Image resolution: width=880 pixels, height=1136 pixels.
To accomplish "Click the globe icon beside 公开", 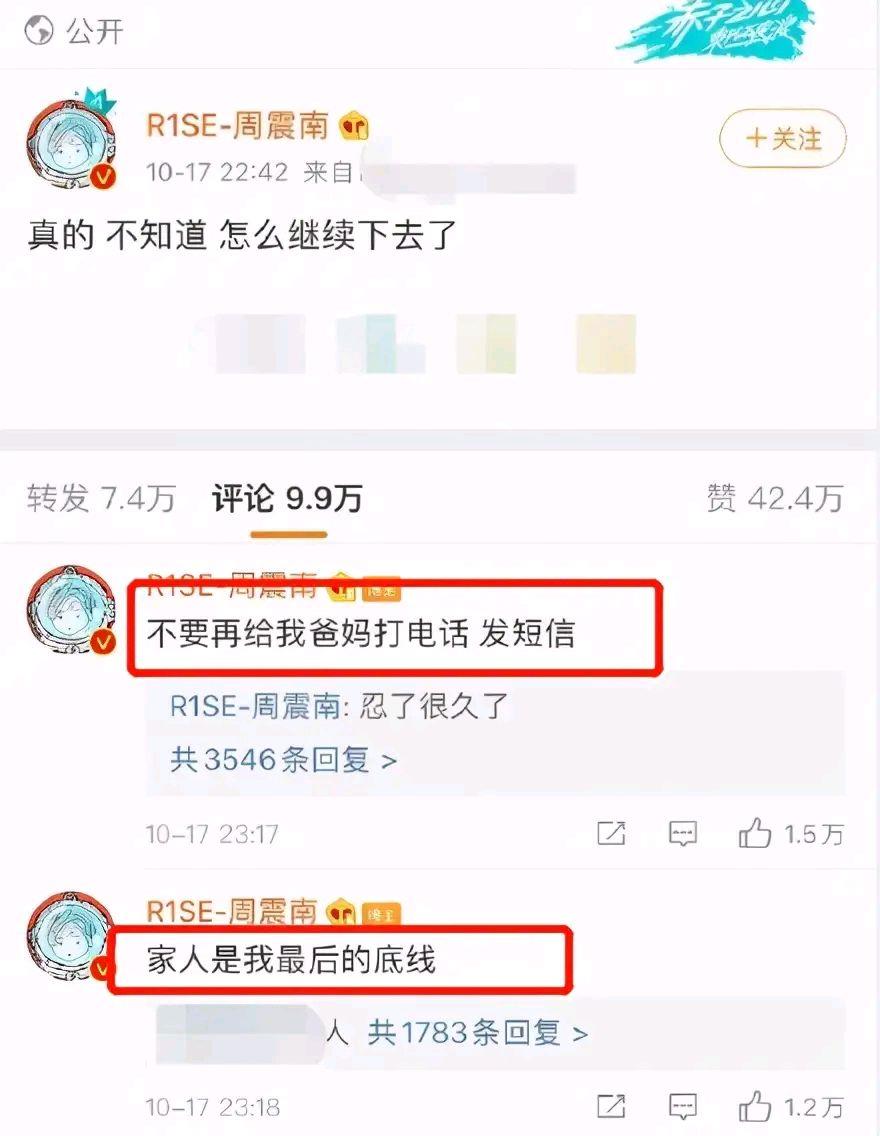I will pyautogui.click(x=38, y=31).
